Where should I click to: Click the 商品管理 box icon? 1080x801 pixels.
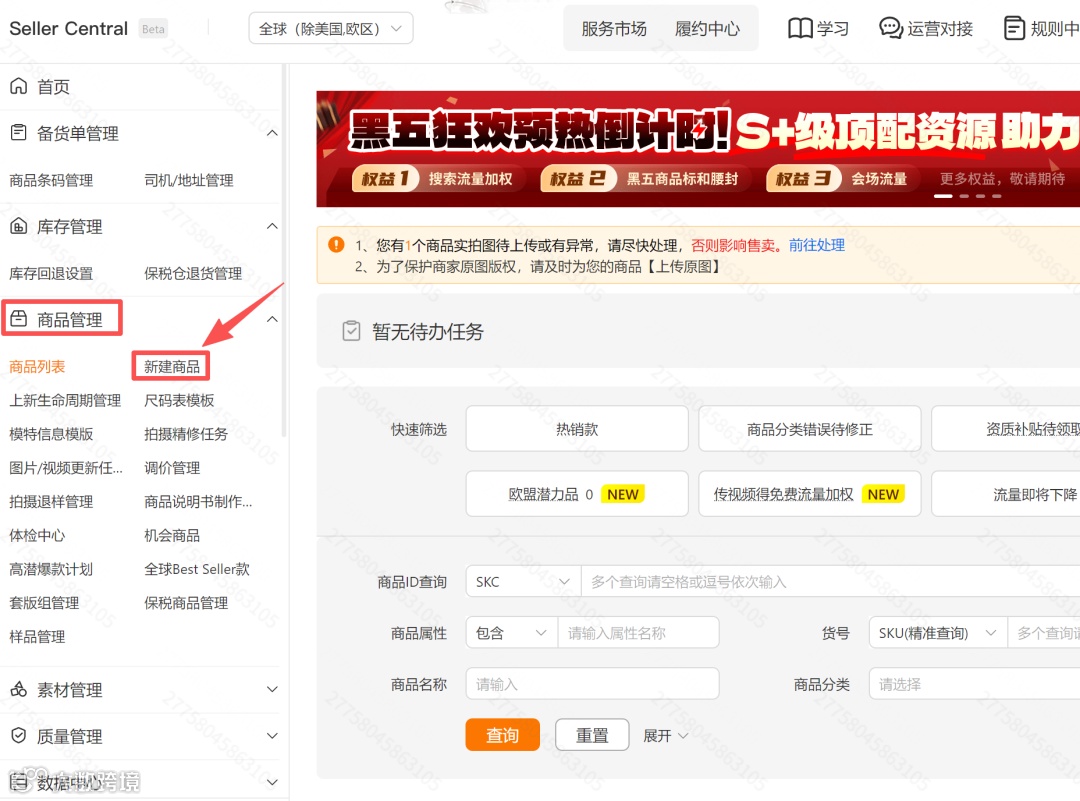[19, 319]
